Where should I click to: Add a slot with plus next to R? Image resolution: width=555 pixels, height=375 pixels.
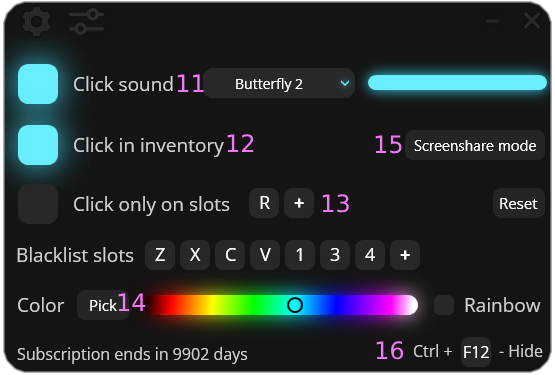click(x=299, y=203)
